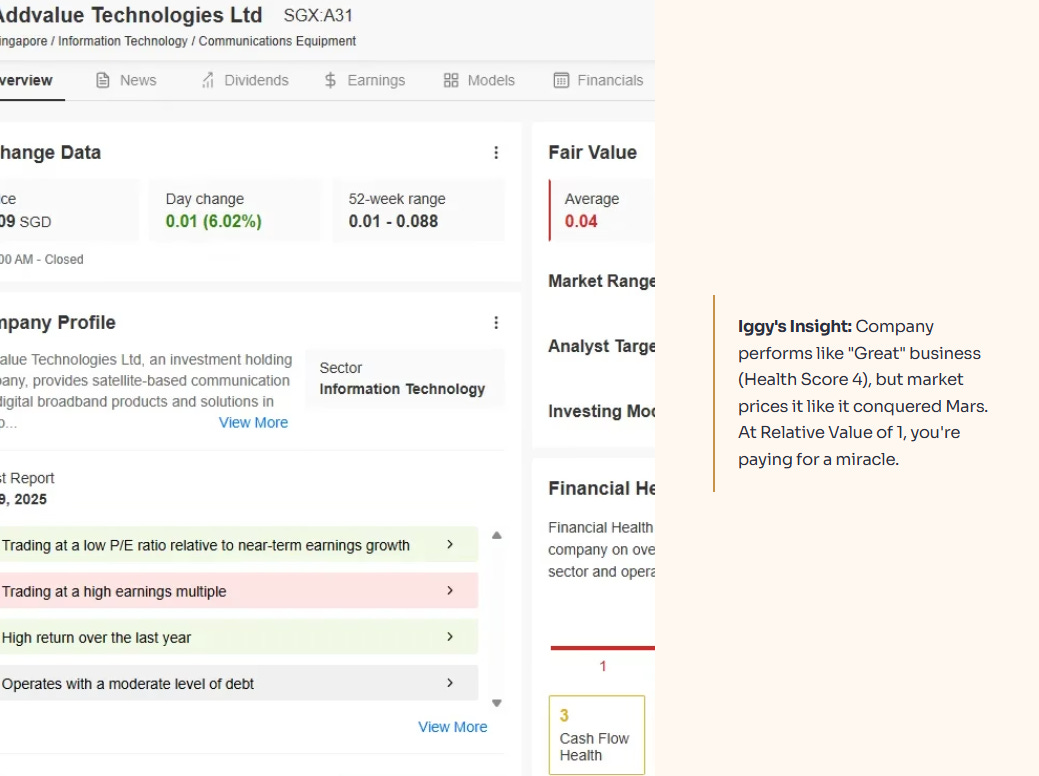Click the Fair Value heading
The image size is (1039, 776).
click(592, 152)
